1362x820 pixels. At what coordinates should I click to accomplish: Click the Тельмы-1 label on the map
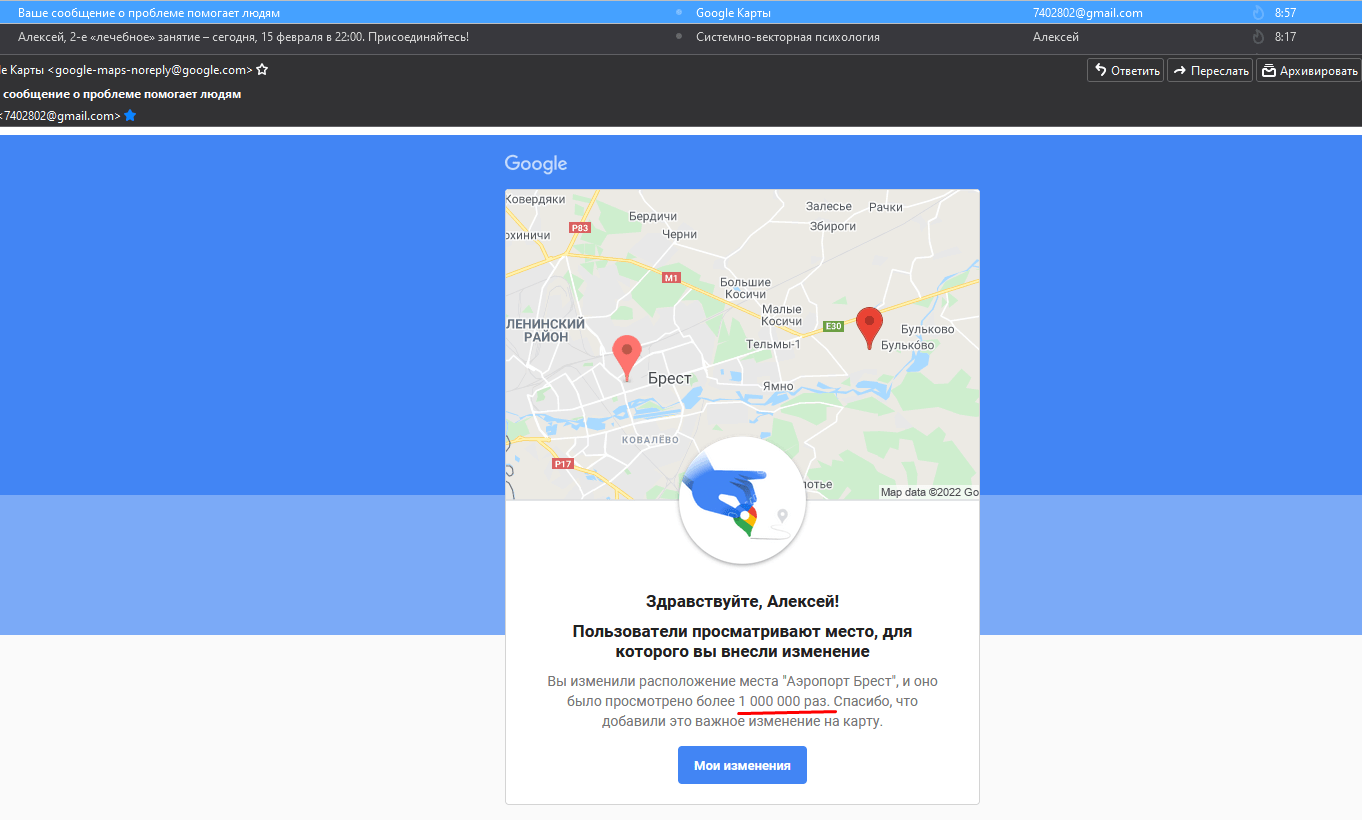(x=773, y=344)
